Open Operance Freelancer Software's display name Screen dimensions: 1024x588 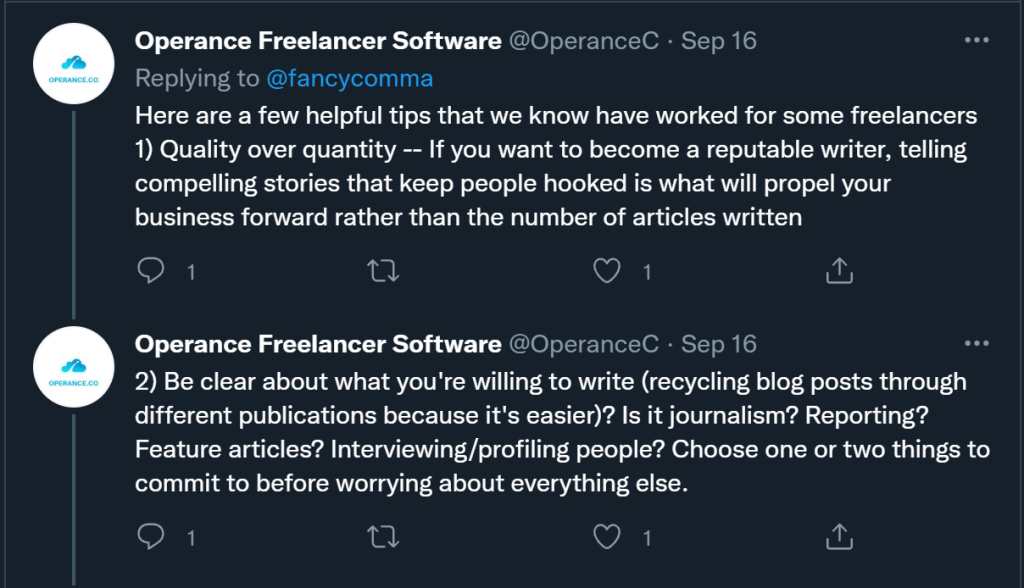point(318,41)
